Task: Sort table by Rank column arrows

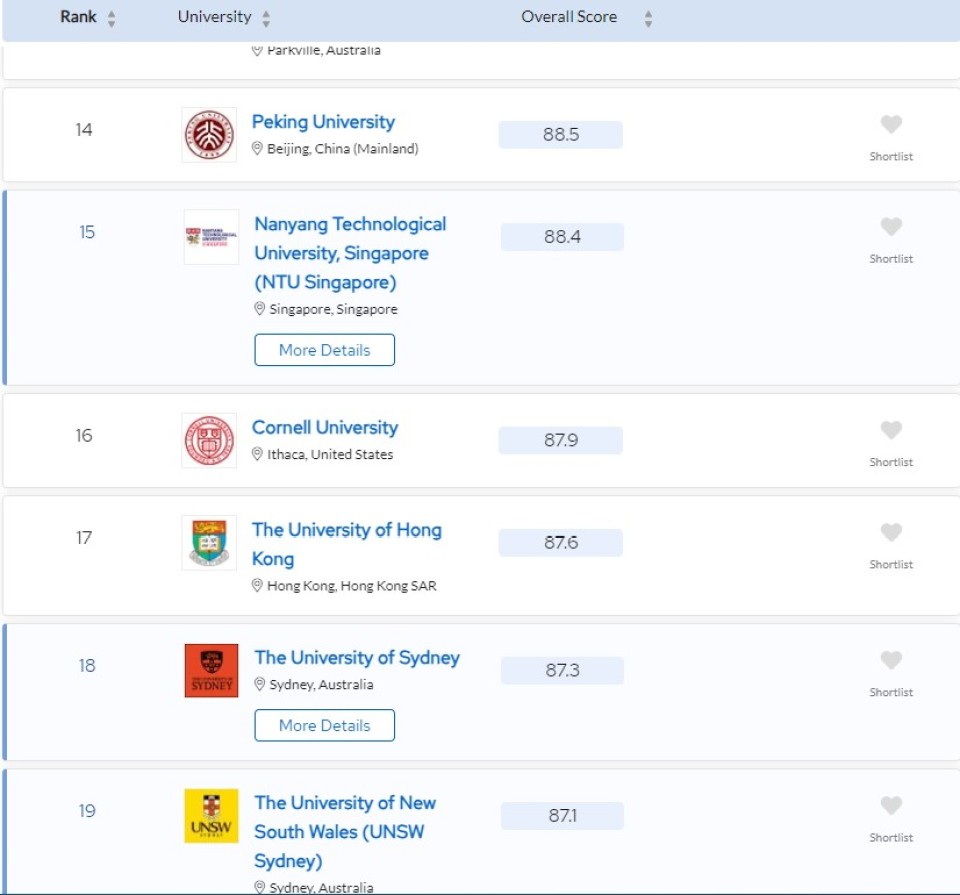Action: pos(111,18)
